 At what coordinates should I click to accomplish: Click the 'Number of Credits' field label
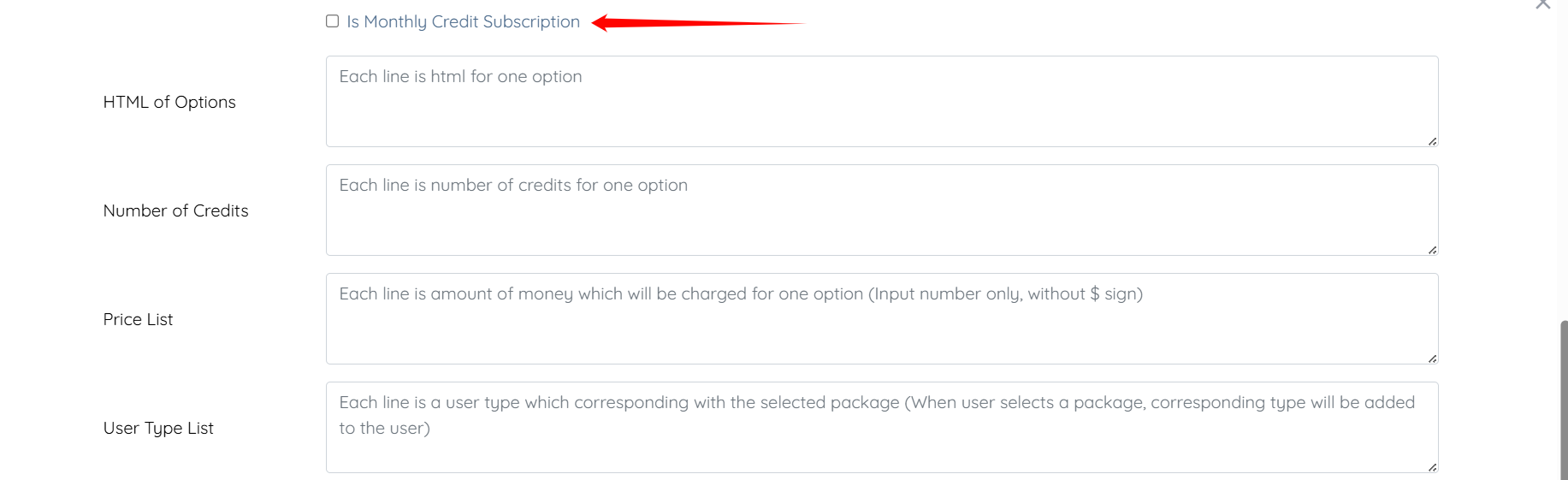pyautogui.click(x=175, y=210)
